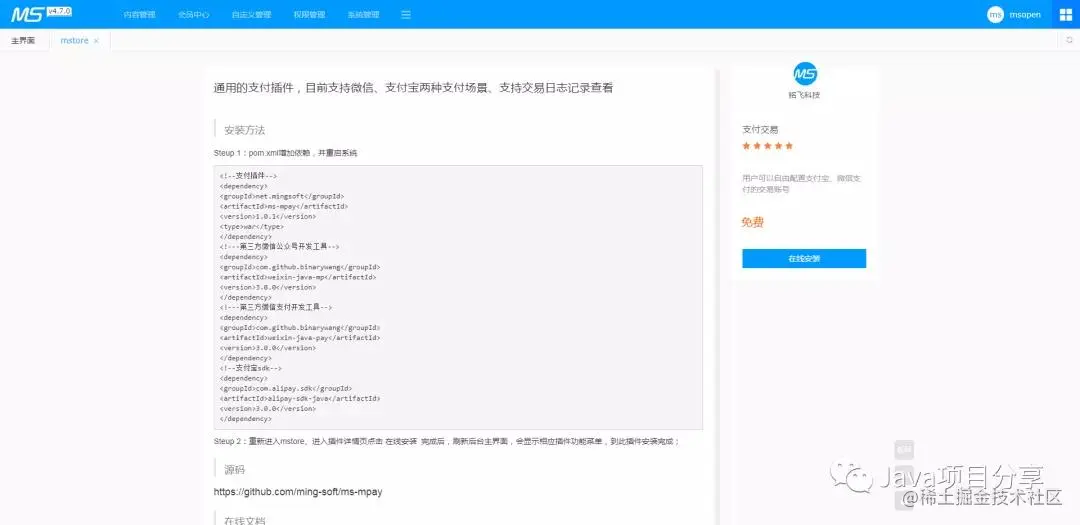Screen dimensions: 1080x525
Task: Click the 在线安装 install button
Action: (x=804, y=258)
